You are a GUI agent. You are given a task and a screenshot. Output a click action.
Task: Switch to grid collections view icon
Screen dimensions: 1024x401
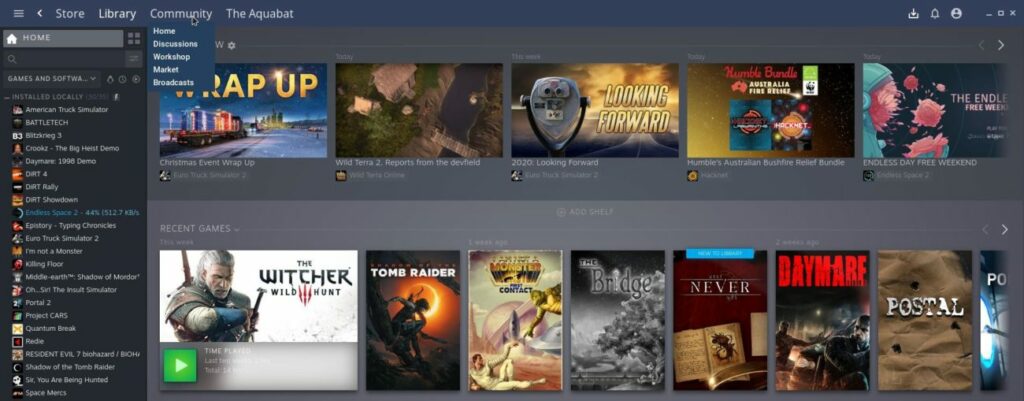coord(134,38)
